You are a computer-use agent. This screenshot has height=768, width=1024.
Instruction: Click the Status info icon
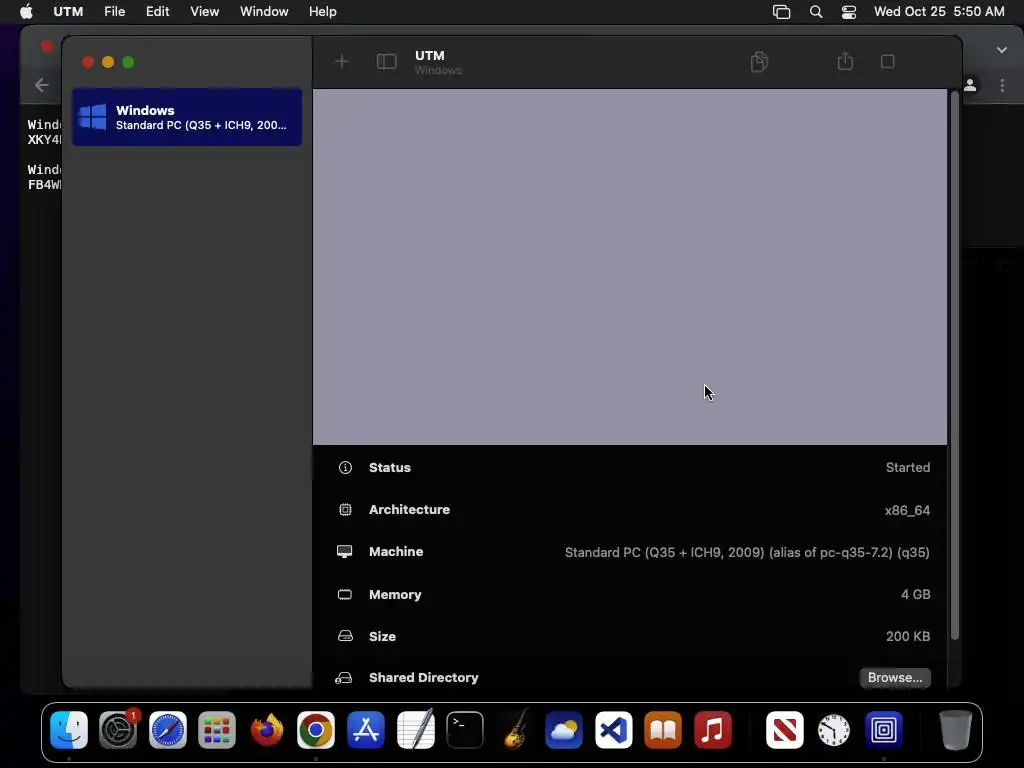345,468
